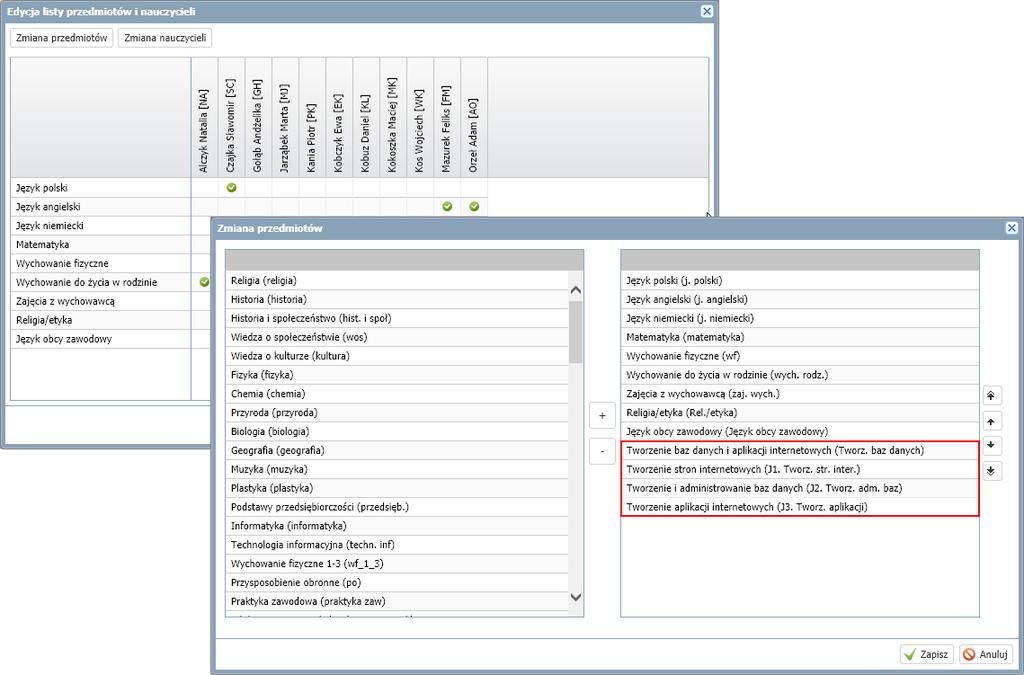Image resolution: width=1024 pixels, height=675 pixels.
Task: Close the Zmiana przedmiotów dialog
Action: 1011,228
